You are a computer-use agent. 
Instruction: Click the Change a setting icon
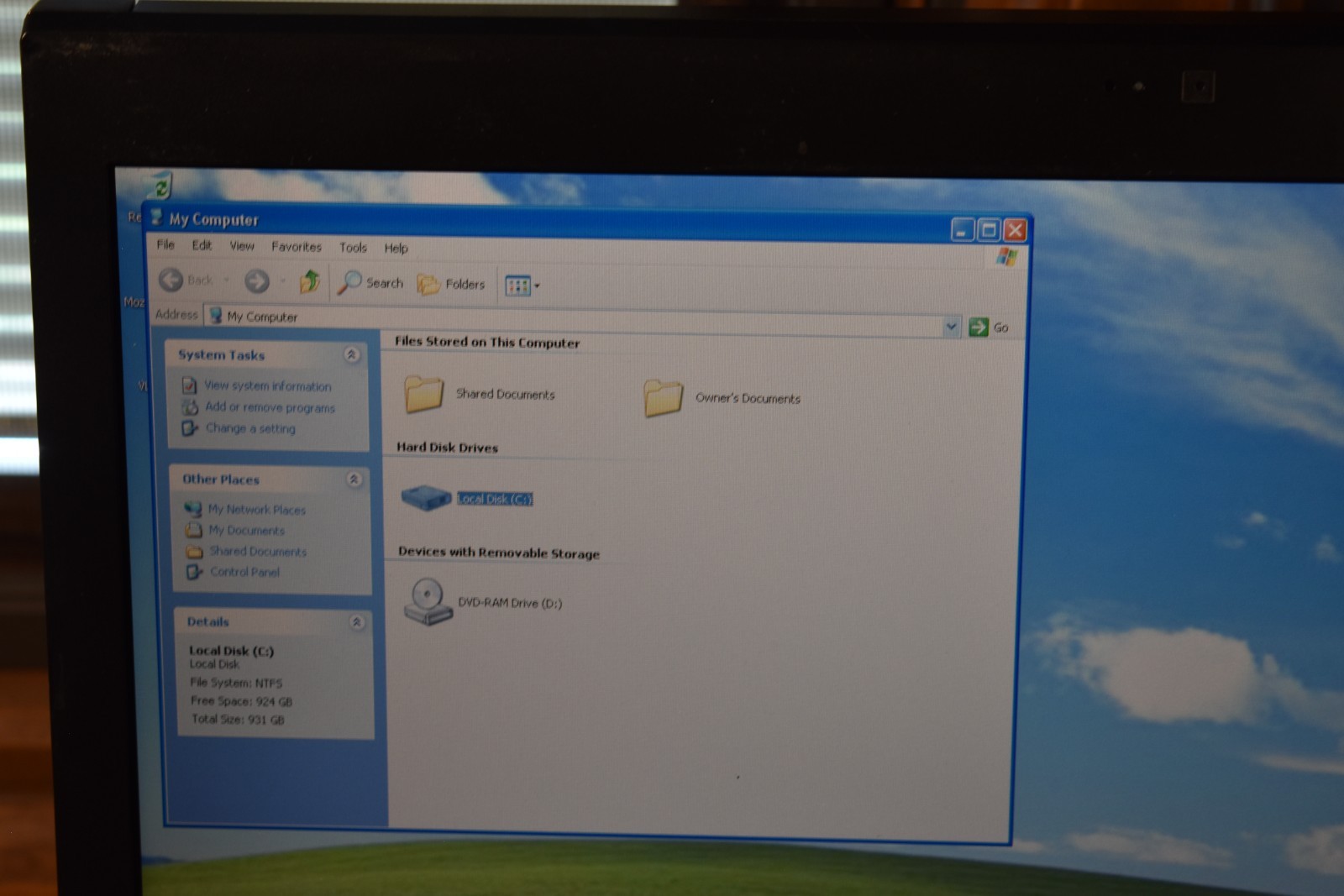191,427
